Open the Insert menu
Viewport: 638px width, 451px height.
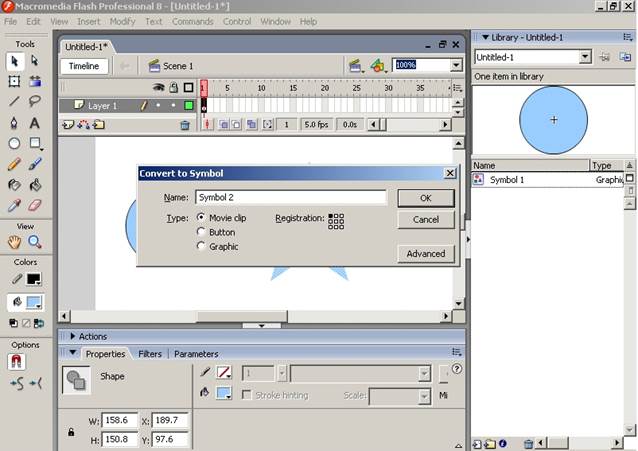[89, 22]
